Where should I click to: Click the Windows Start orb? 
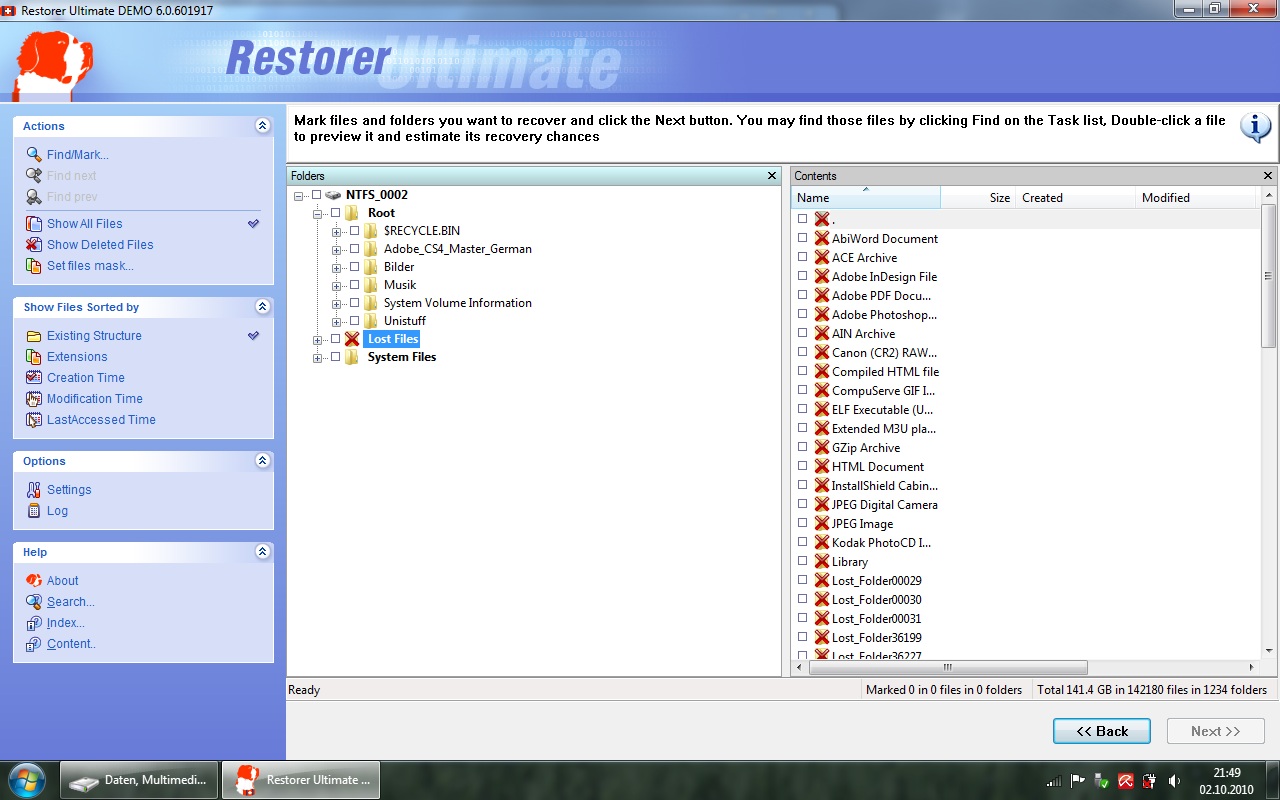coord(27,780)
